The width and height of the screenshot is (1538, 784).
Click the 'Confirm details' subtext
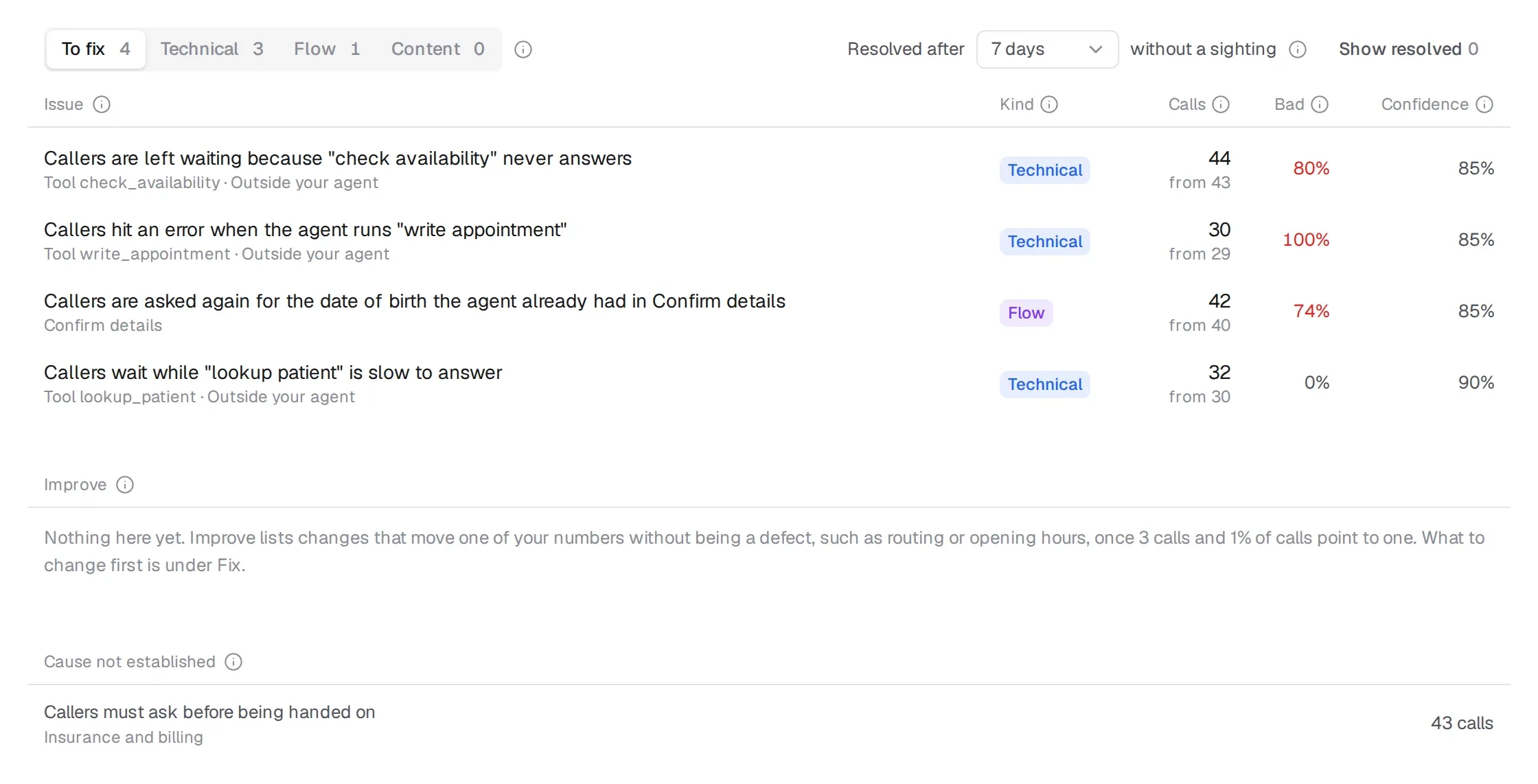(103, 325)
